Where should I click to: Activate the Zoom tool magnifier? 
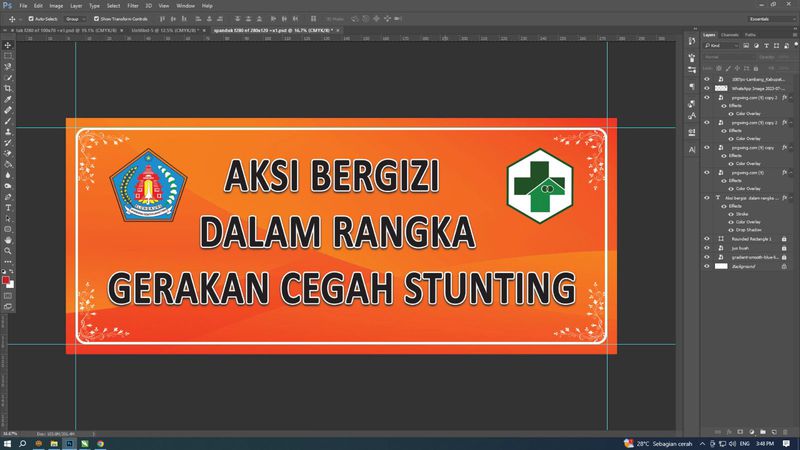click(8, 251)
